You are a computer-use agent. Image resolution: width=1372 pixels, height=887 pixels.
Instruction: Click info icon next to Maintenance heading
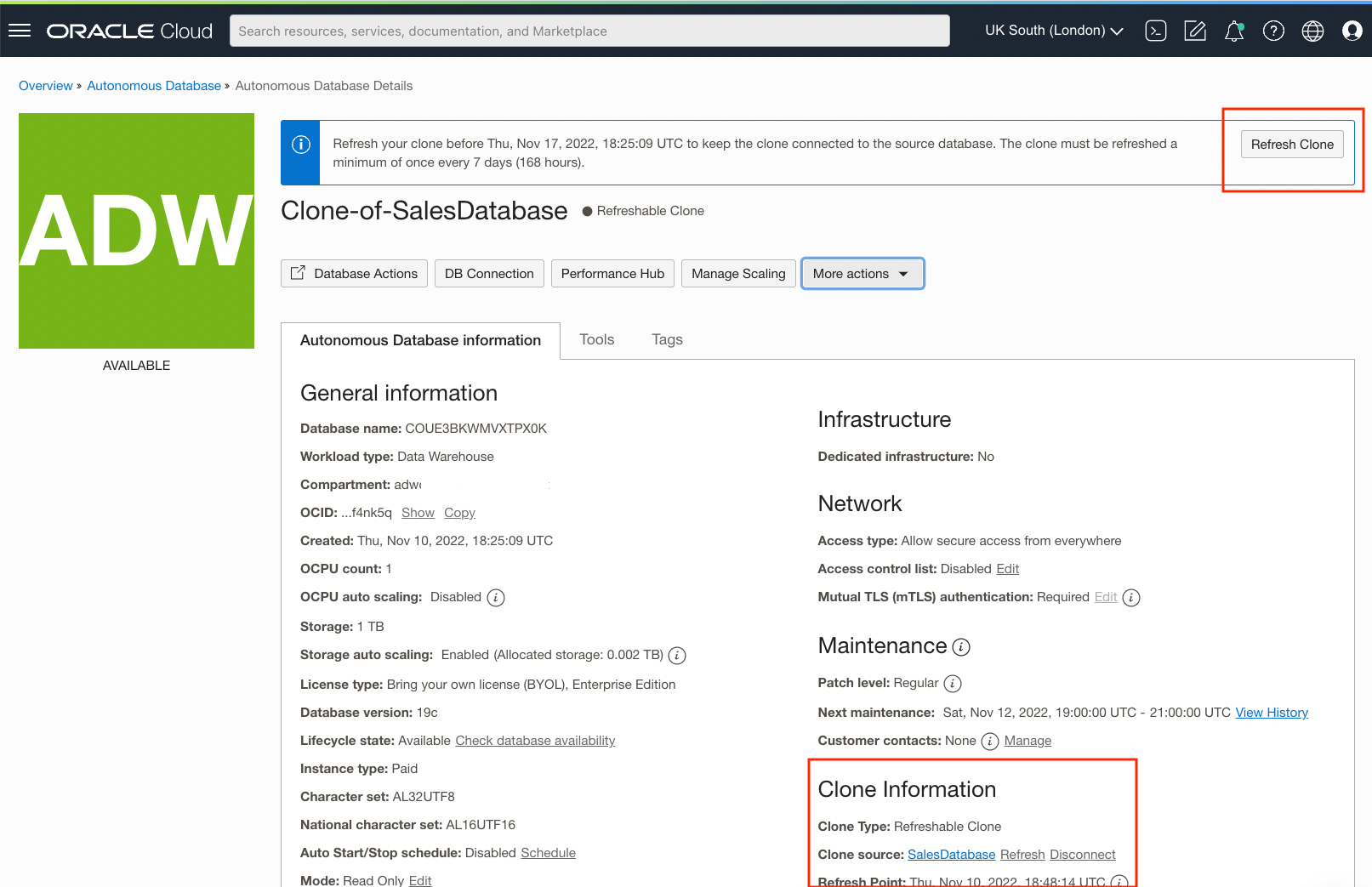(x=961, y=647)
